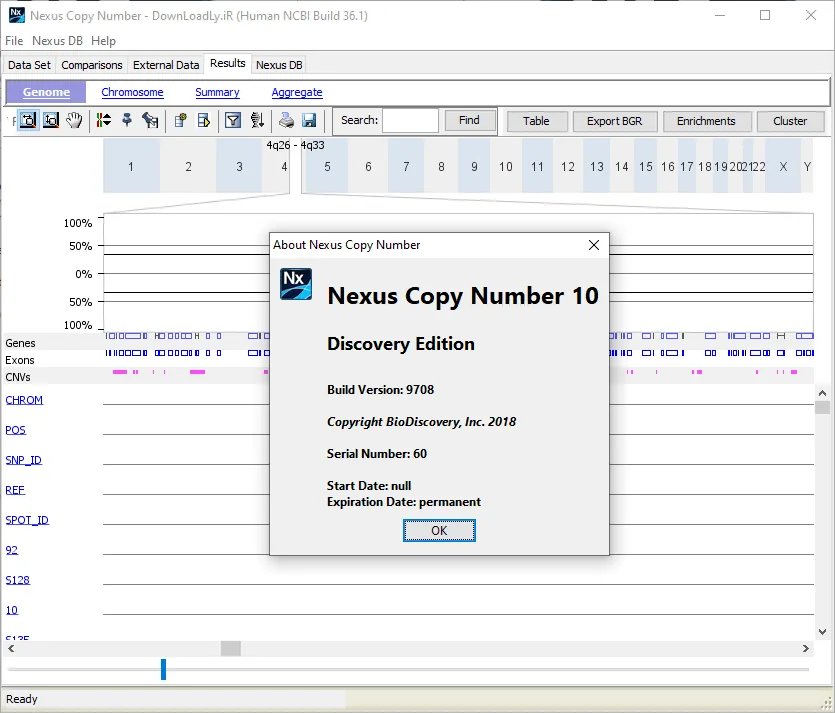Select chromosome X in genome bar
835x713 pixels.
coord(783,167)
